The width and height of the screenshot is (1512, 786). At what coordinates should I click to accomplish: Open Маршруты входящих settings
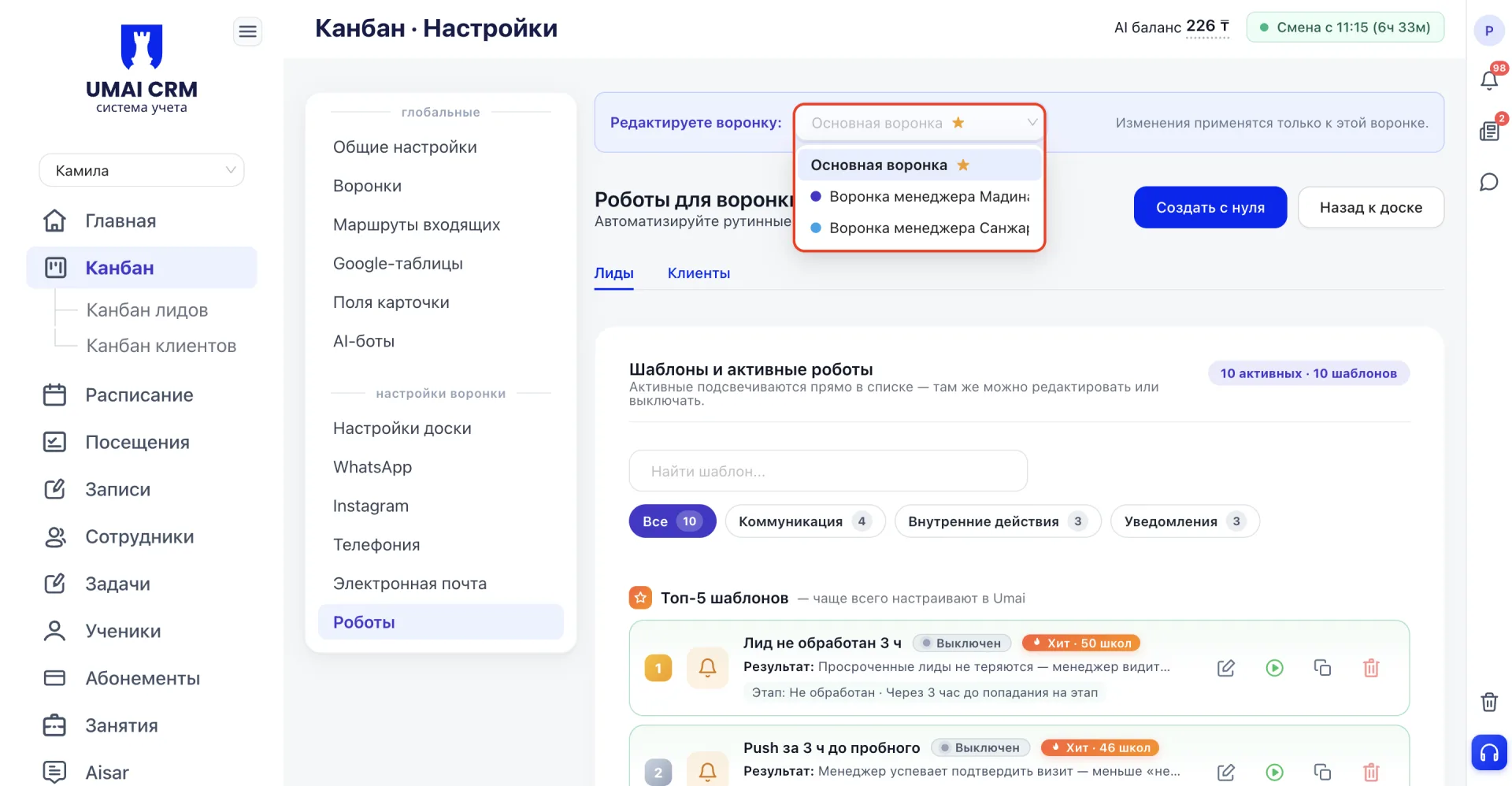(441, 224)
